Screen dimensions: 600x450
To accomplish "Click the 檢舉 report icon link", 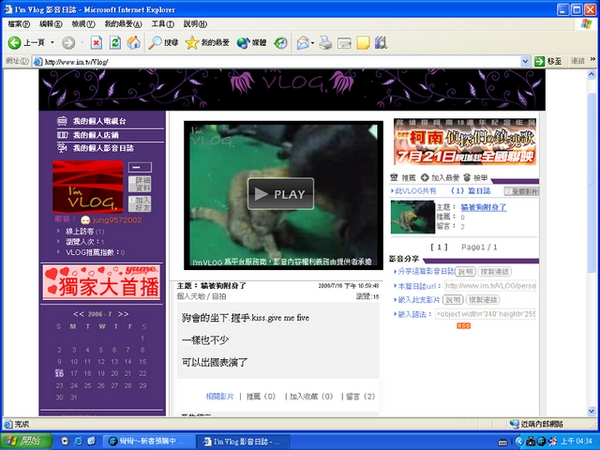I will coord(476,178).
